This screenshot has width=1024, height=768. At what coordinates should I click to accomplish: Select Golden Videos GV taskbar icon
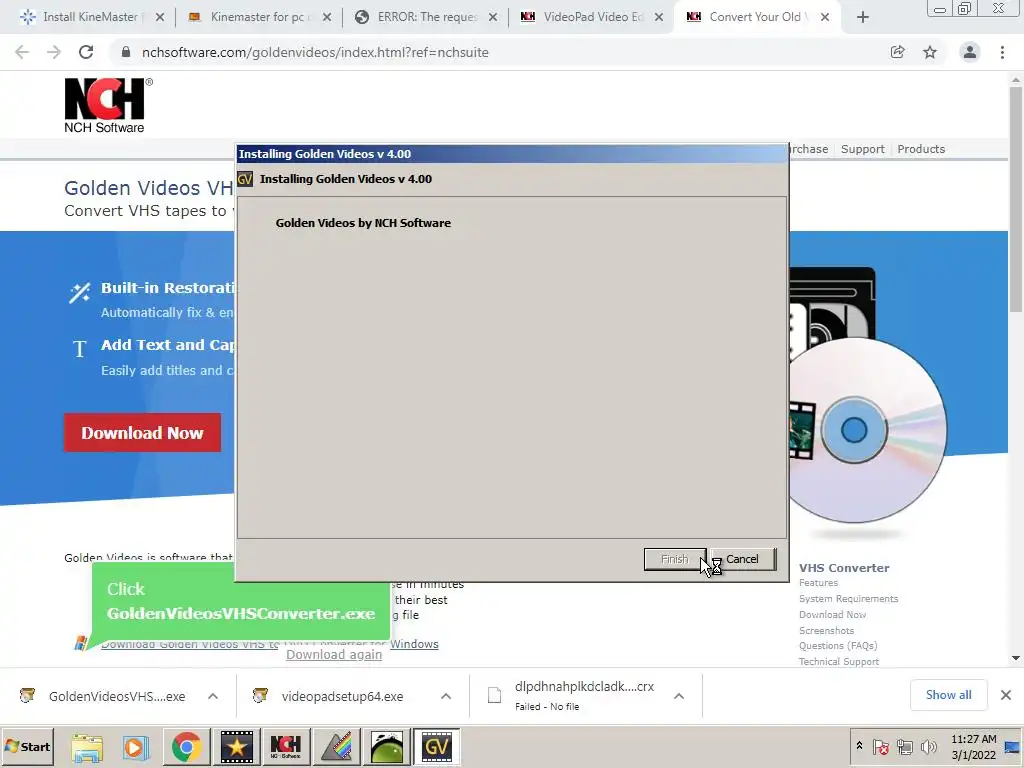pos(436,746)
